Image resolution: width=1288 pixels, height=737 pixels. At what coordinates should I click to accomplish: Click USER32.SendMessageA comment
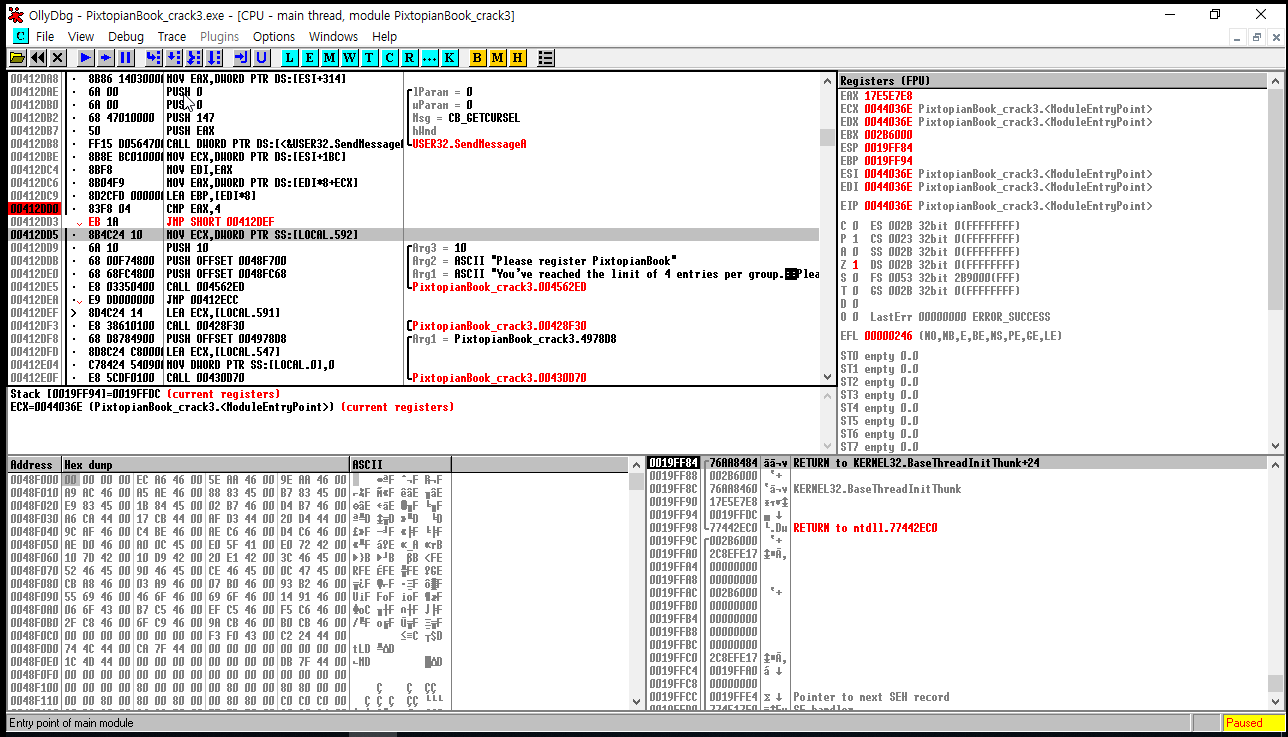coord(469,143)
